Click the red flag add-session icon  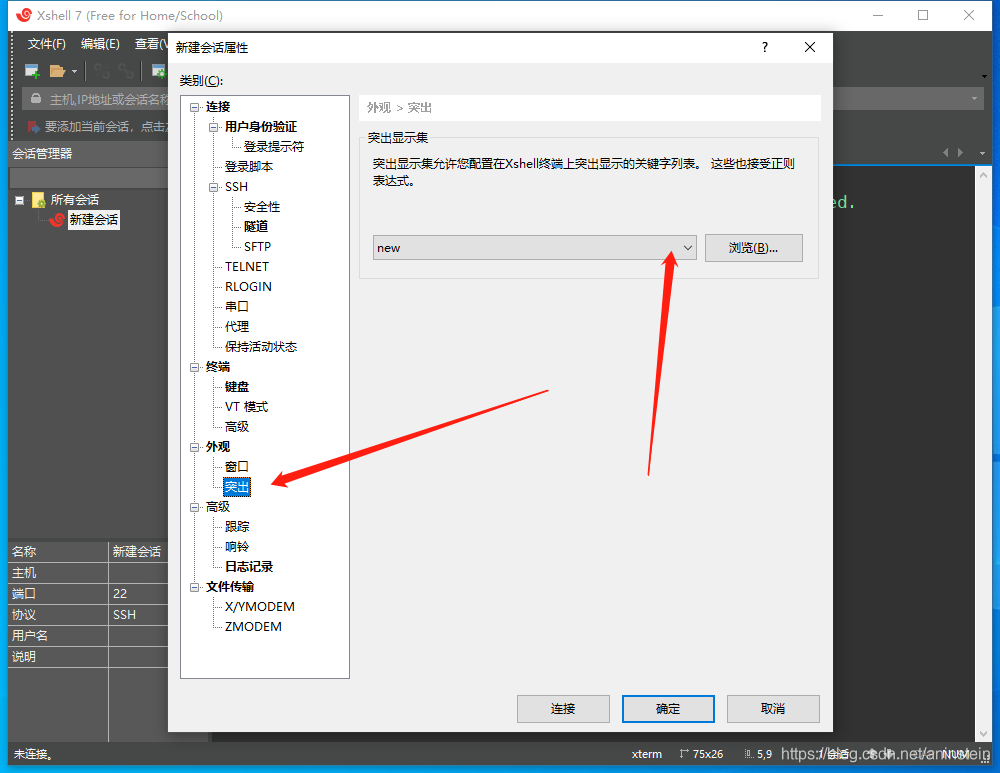coord(33,126)
